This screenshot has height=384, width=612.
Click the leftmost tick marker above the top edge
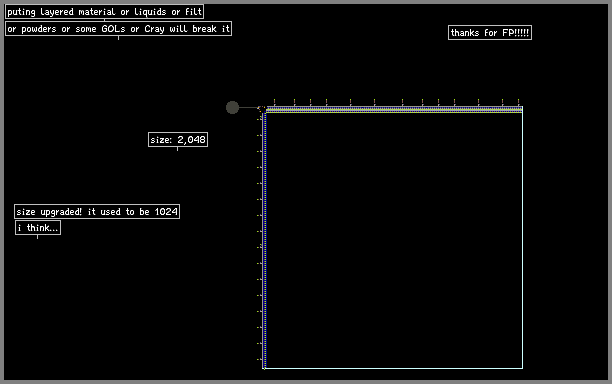pos(274,102)
